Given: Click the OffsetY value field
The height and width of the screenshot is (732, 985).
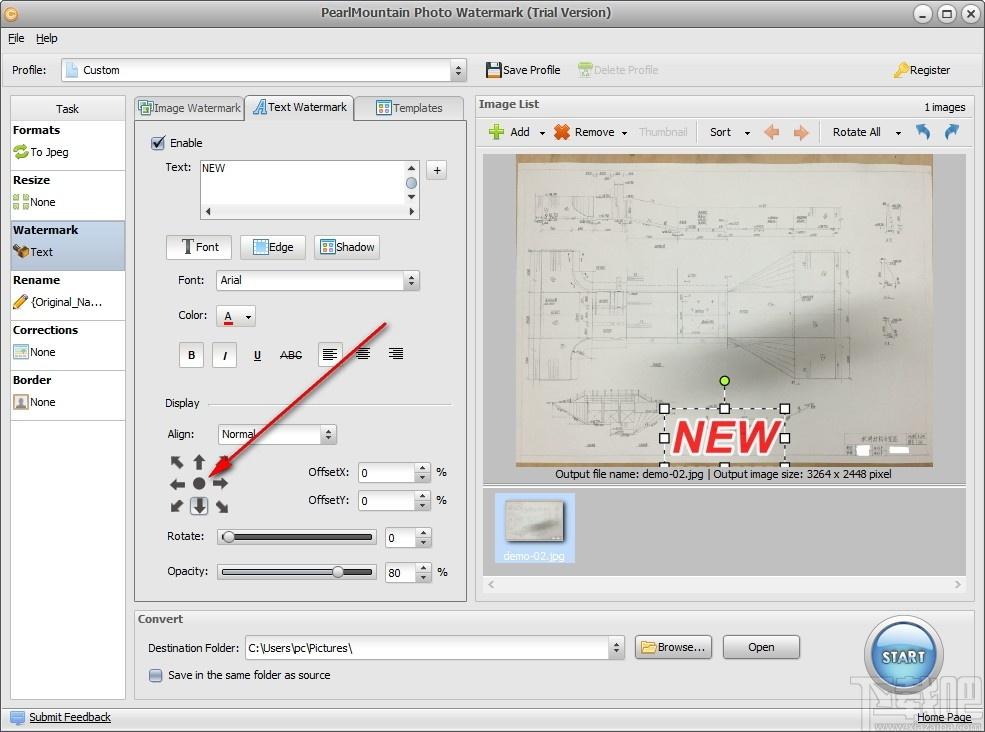Looking at the screenshot, I should (387, 501).
